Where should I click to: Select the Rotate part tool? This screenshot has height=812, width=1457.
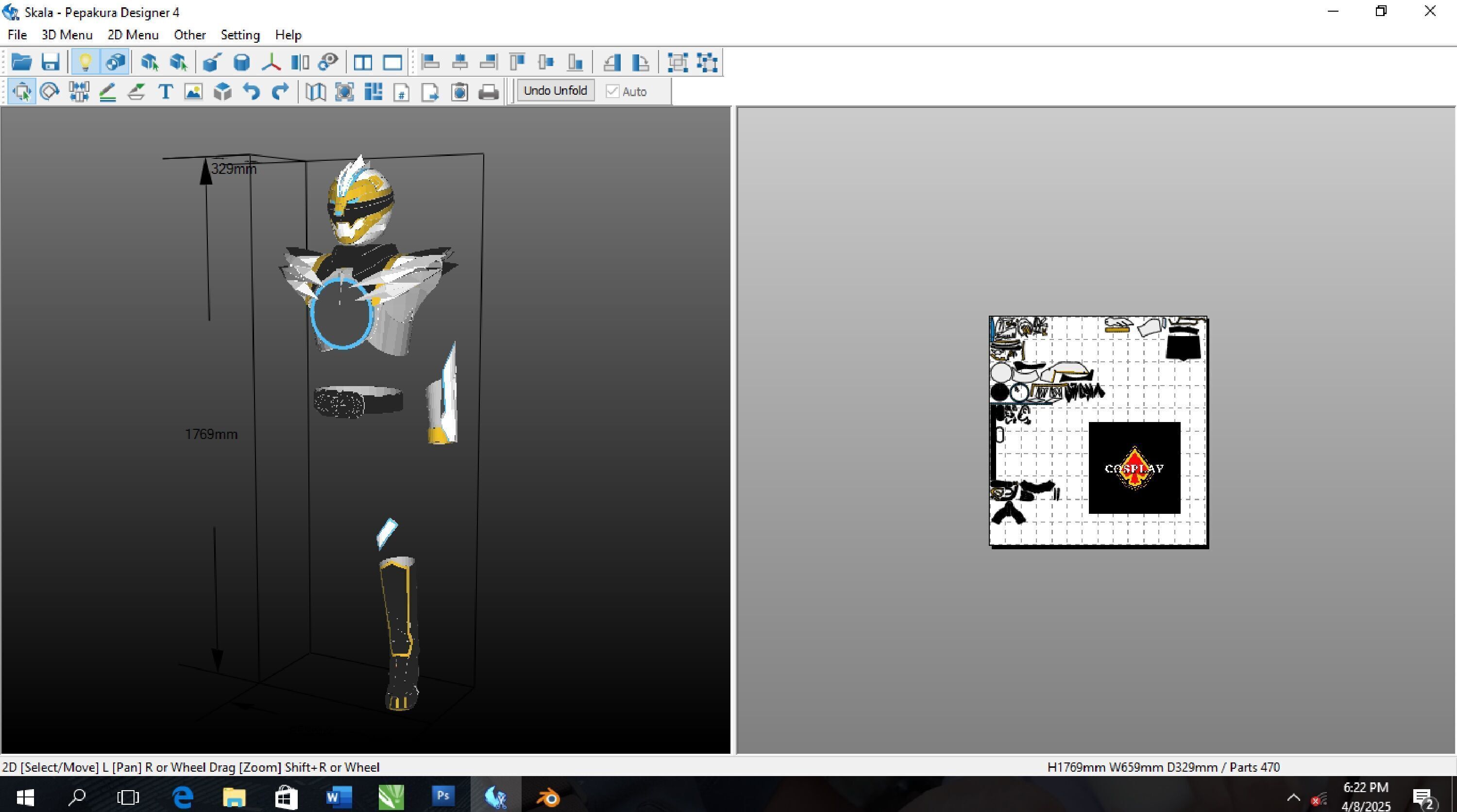[x=50, y=92]
